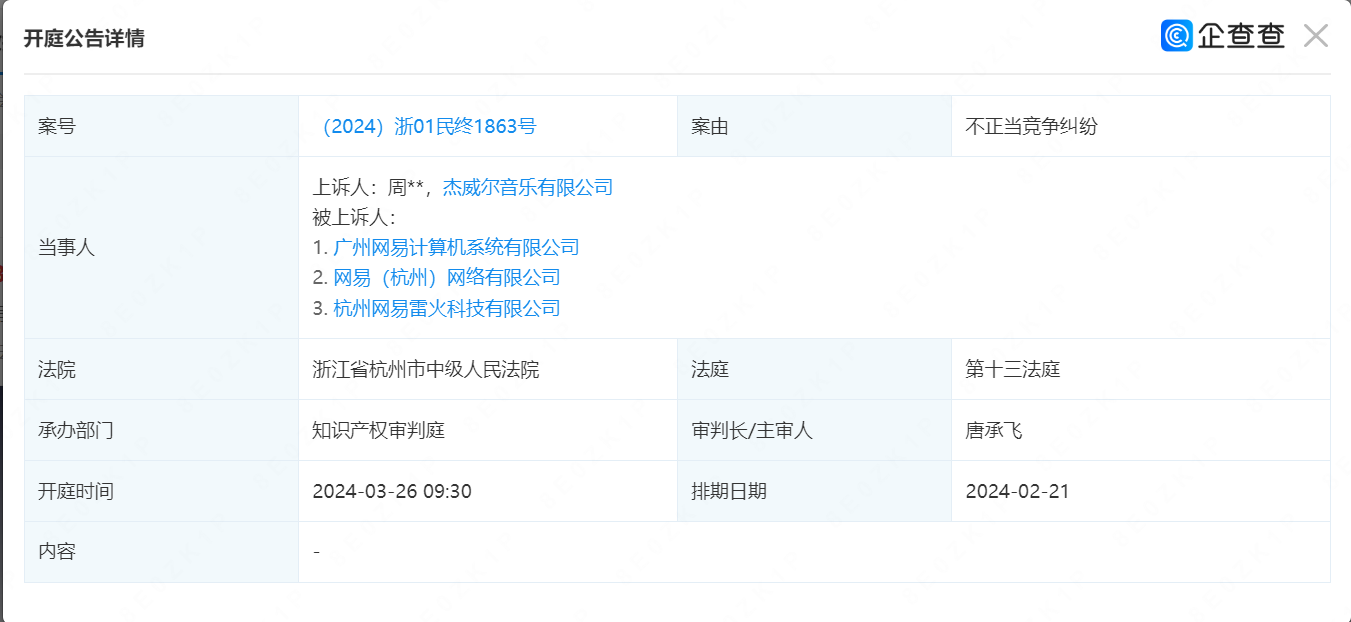
Task: Click the 当事人 row label
Action: click(x=66, y=248)
